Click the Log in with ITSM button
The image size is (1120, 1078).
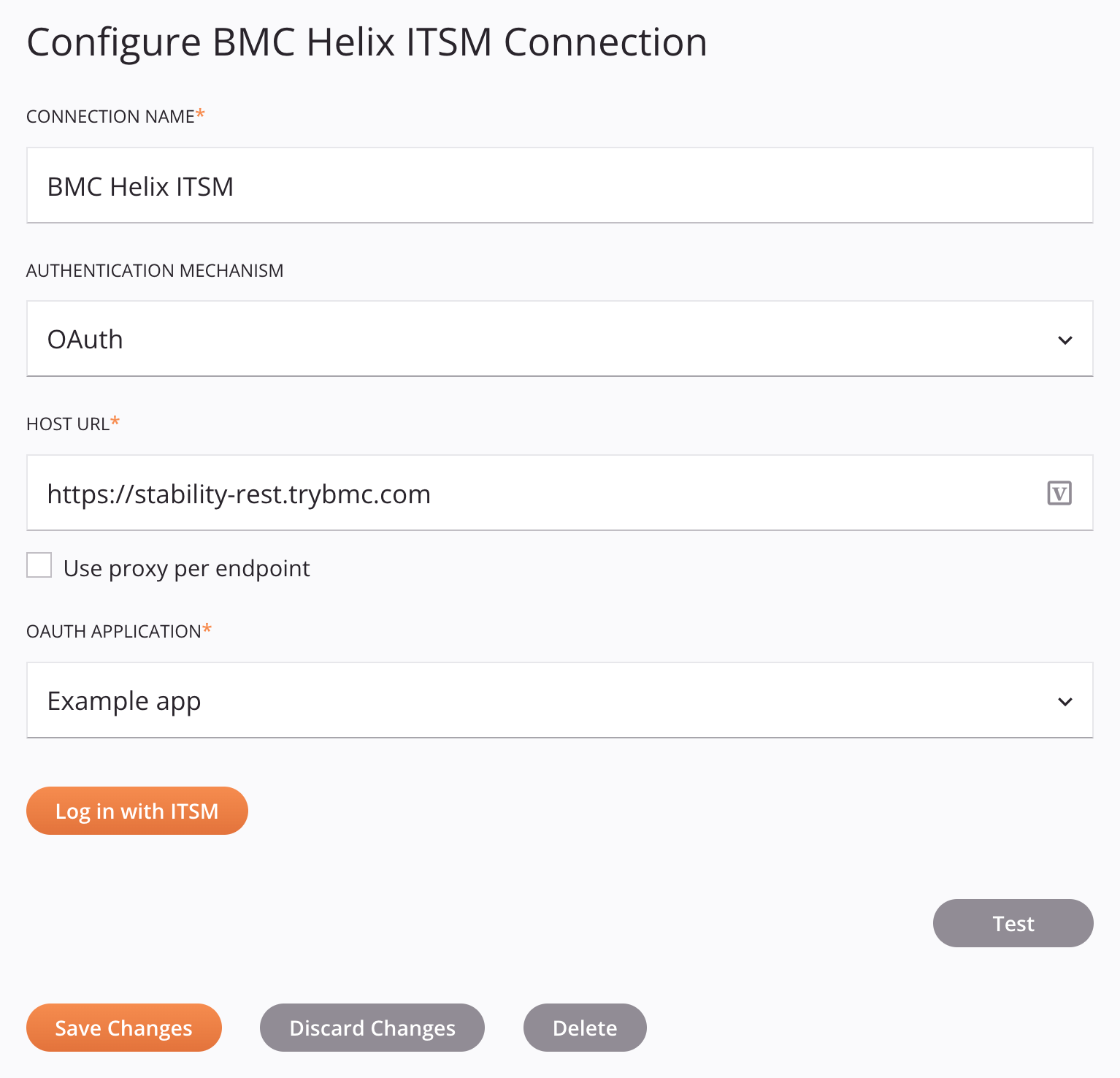pos(137,811)
